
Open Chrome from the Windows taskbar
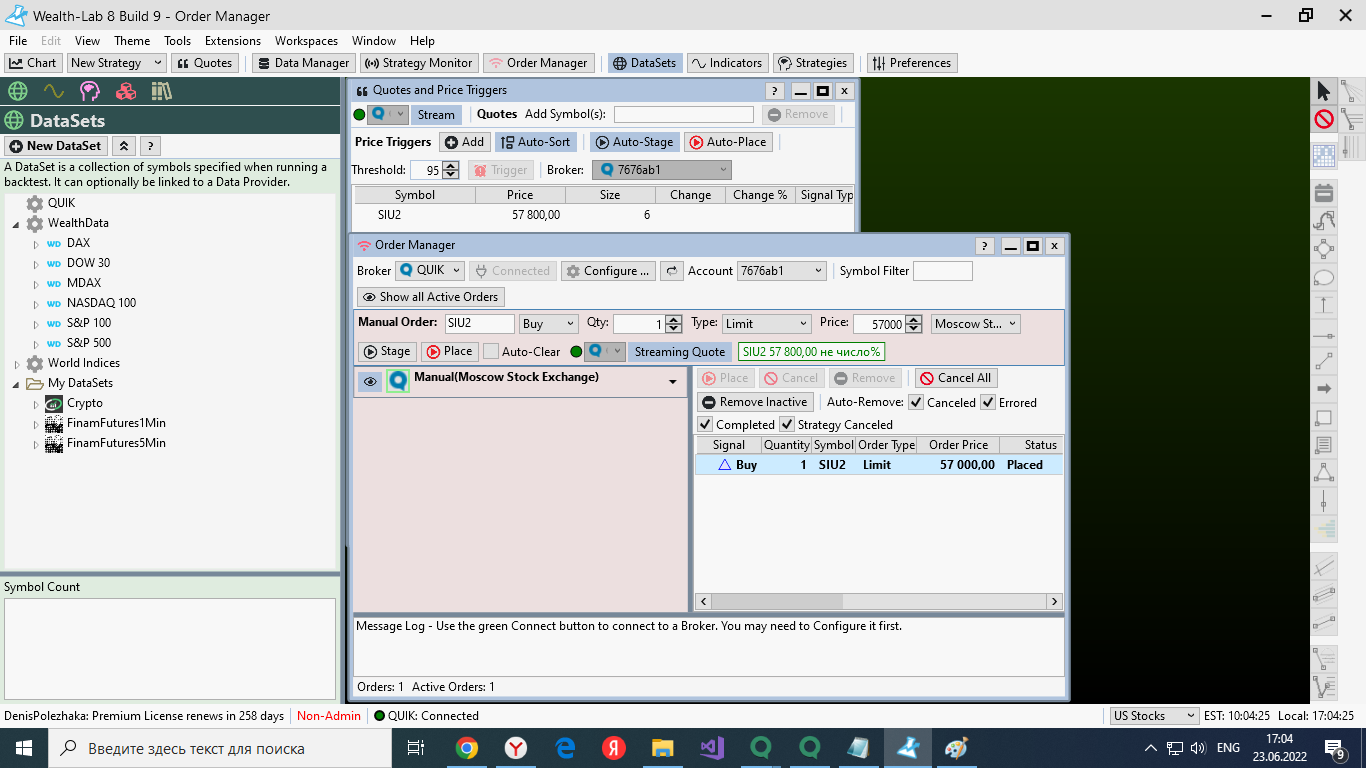click(466, 748)
